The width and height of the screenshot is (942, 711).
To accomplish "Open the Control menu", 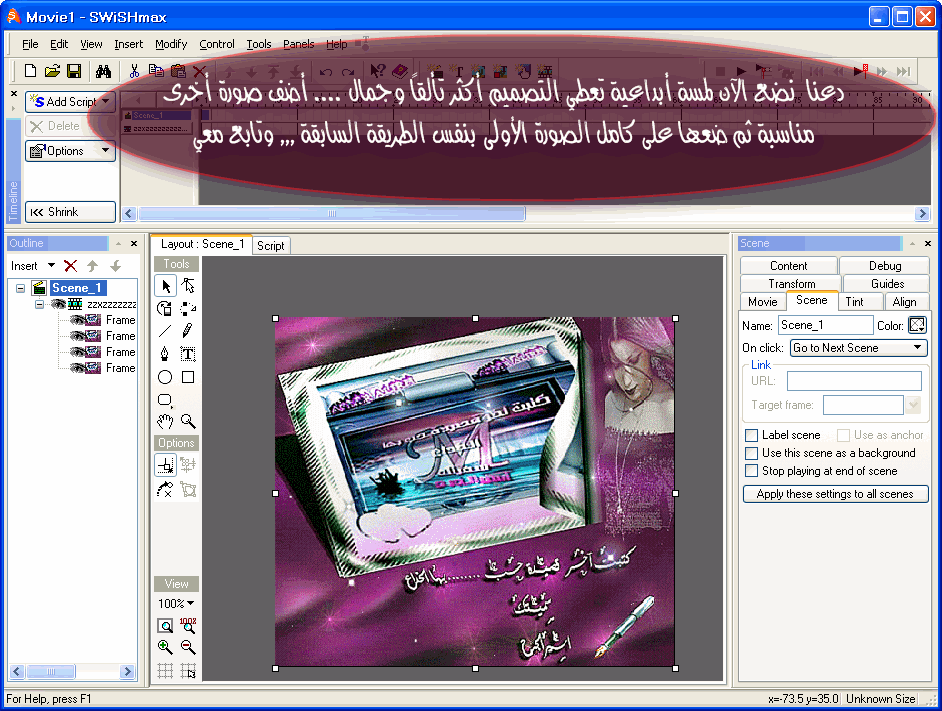I will [x=217, y=44].
